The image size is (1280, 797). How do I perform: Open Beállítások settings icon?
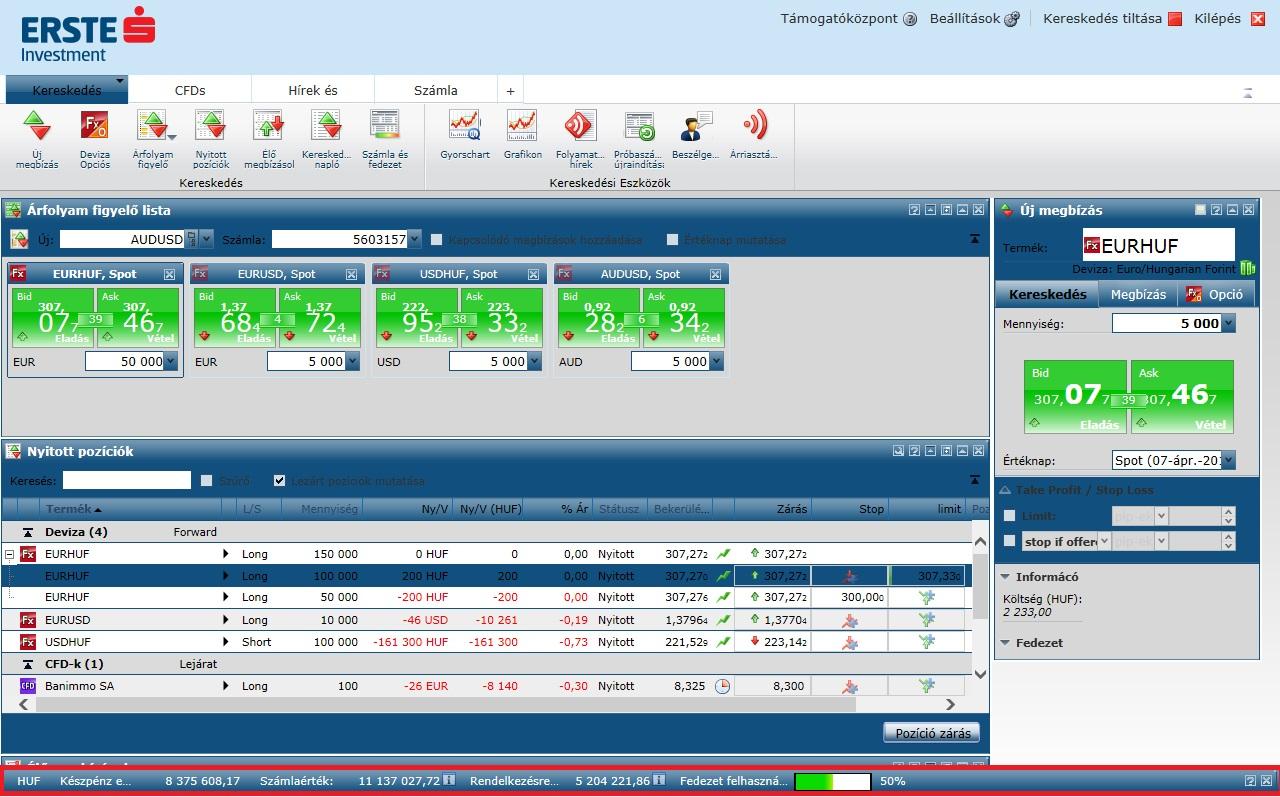(1012, 19)
